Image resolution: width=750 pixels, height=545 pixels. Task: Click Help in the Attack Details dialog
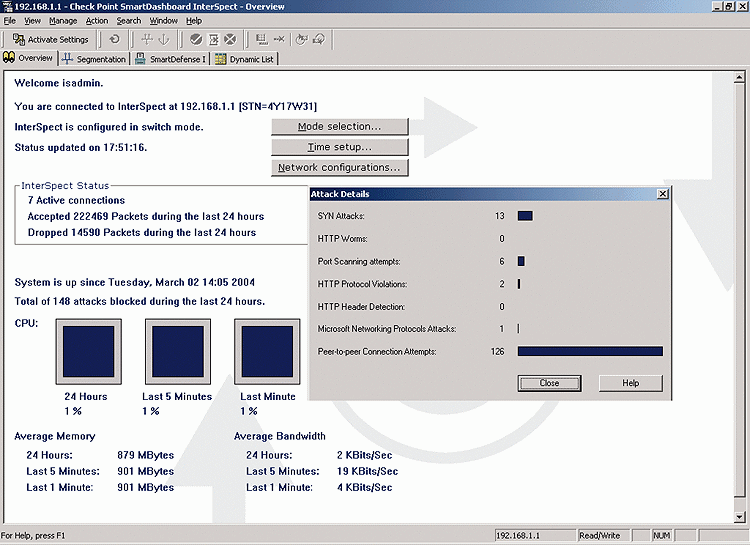coord(630,383)
